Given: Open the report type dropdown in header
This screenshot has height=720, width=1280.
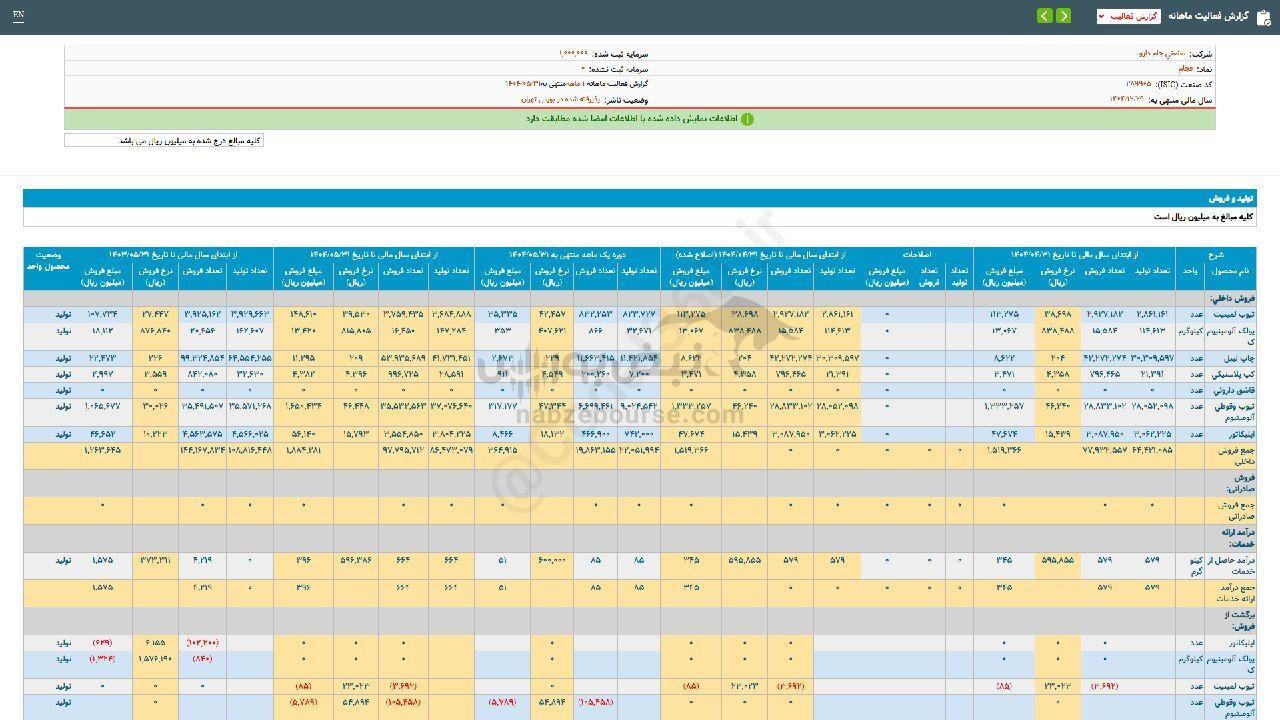Looking at the screenshot, I should click(1128, 16).
